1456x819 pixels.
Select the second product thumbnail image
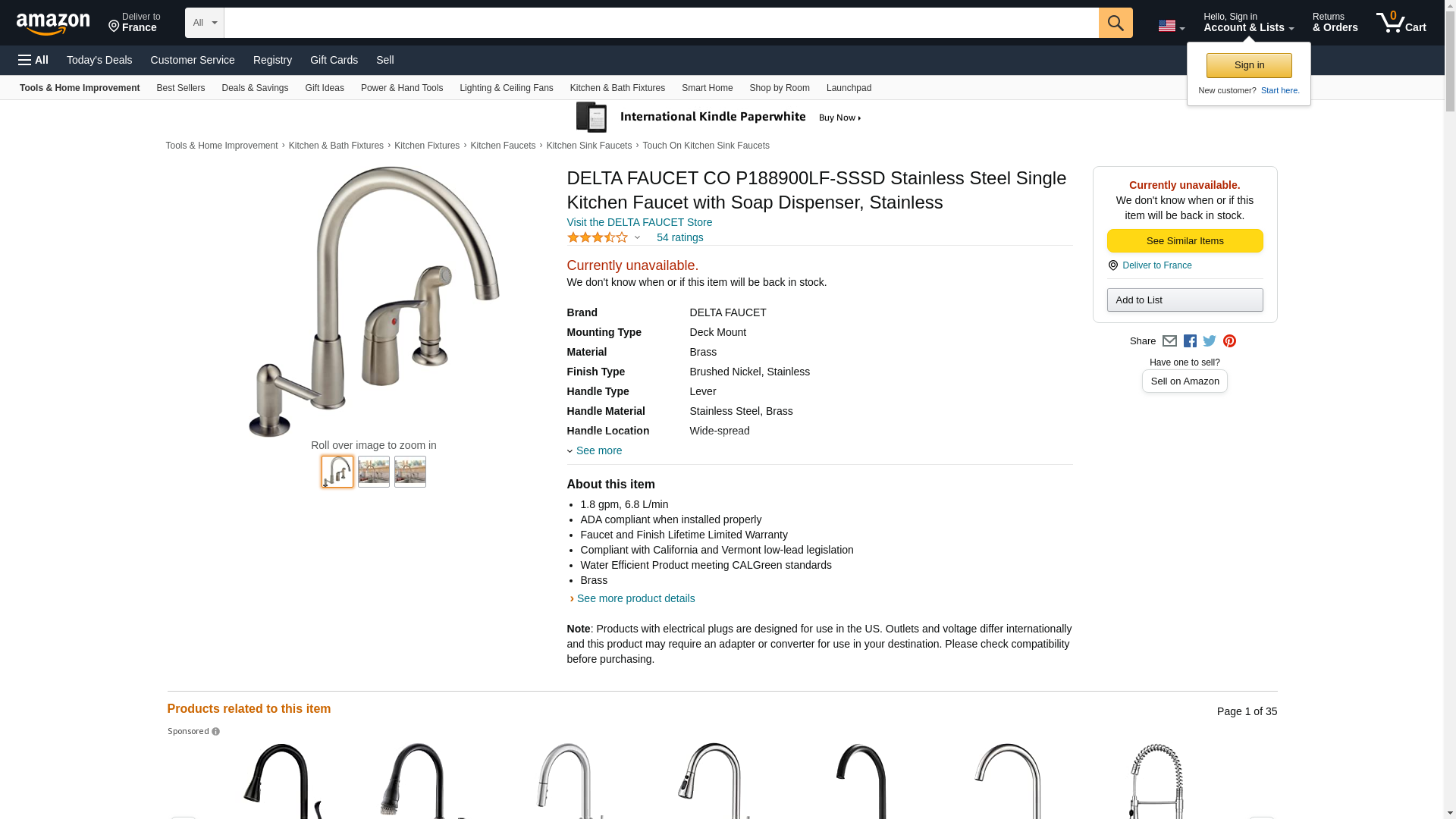click(374, 472)
